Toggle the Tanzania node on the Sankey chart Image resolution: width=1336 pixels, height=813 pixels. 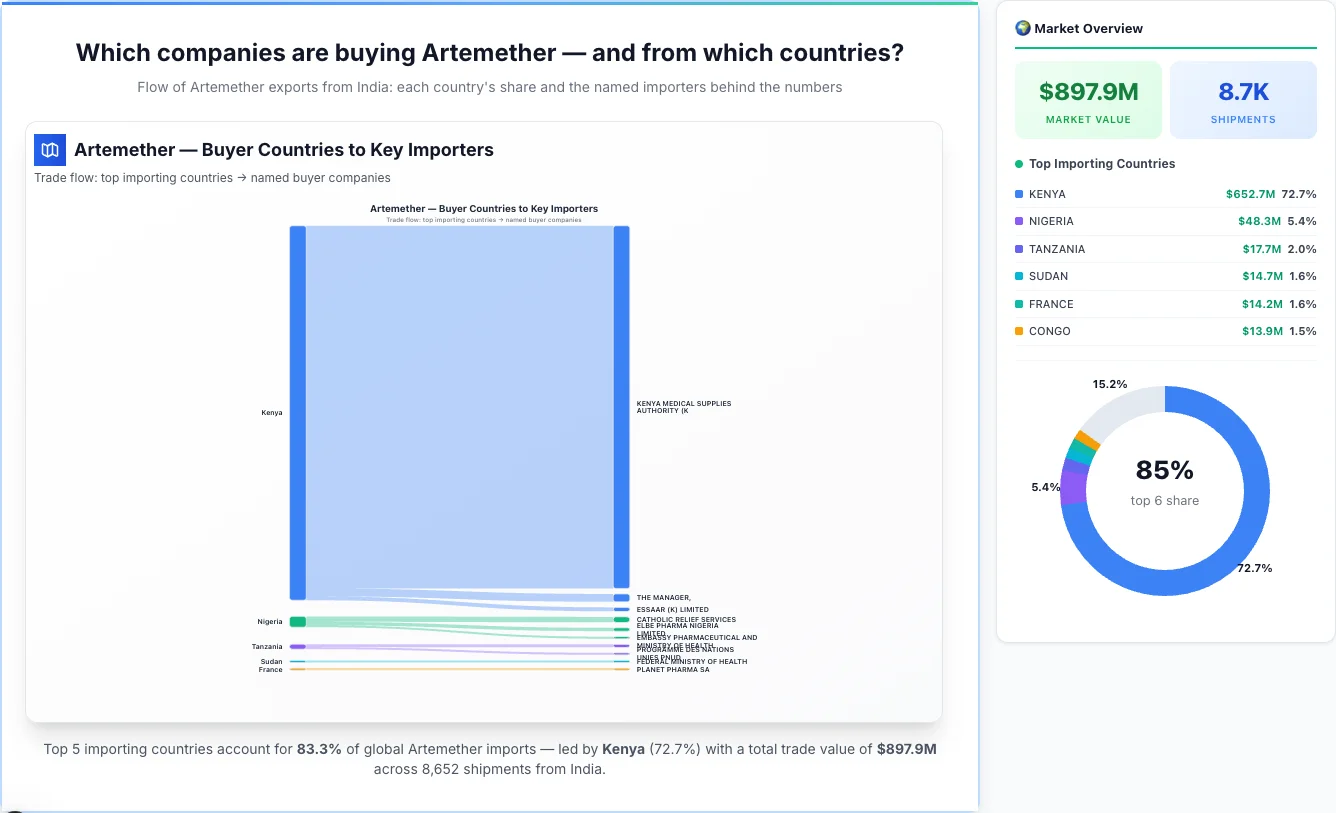coord(296,647)
